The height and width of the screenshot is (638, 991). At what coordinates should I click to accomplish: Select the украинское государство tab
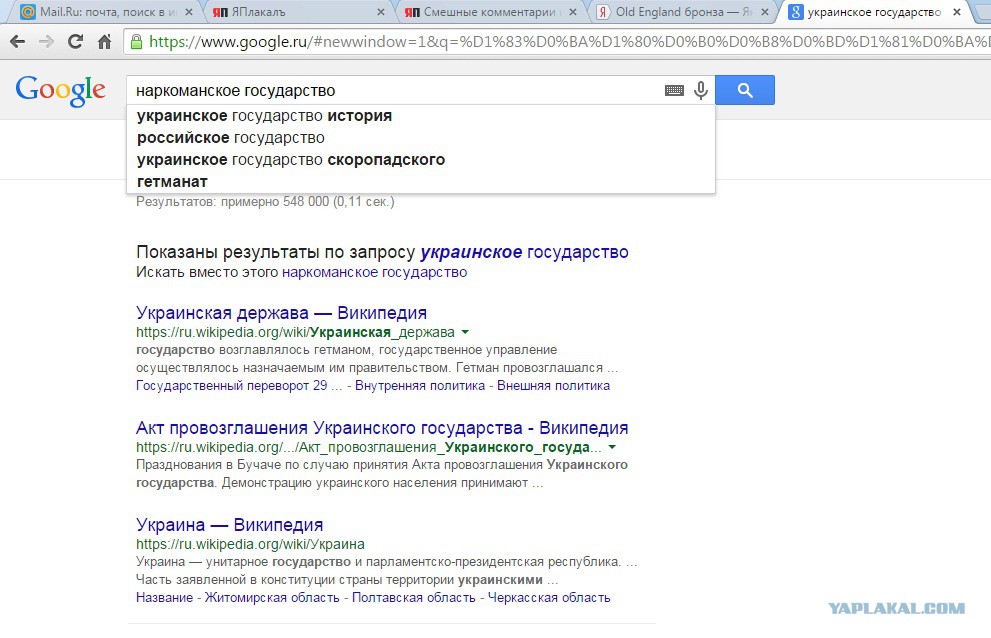click(x=875, y=12)
